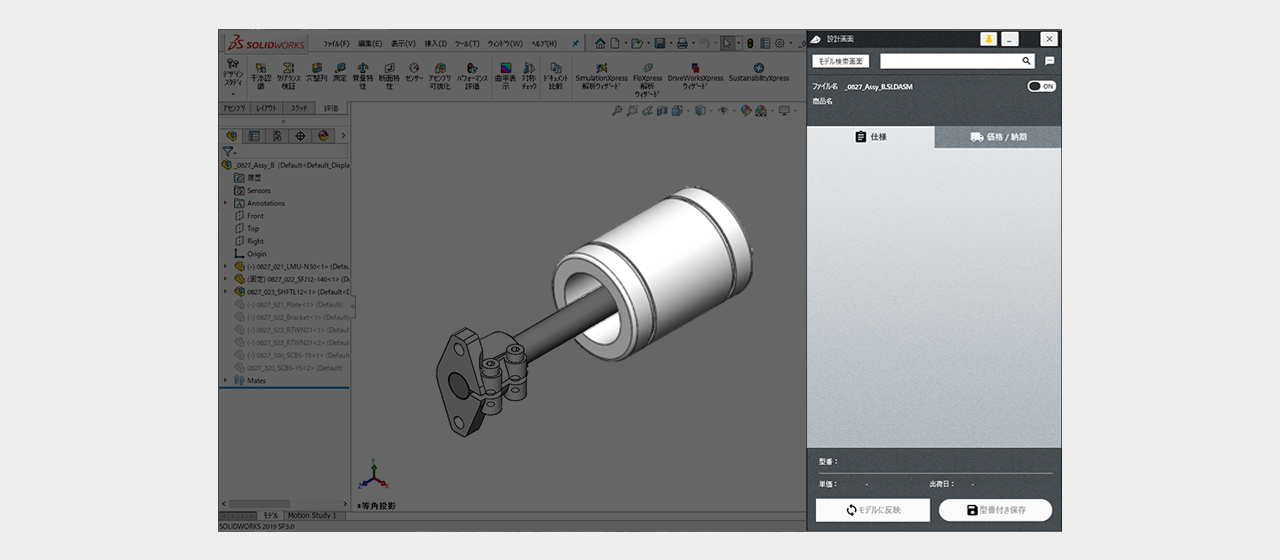The image size is (1280, 560).
Task: Expand the Annotations tree node
Action: pos(226,203)
